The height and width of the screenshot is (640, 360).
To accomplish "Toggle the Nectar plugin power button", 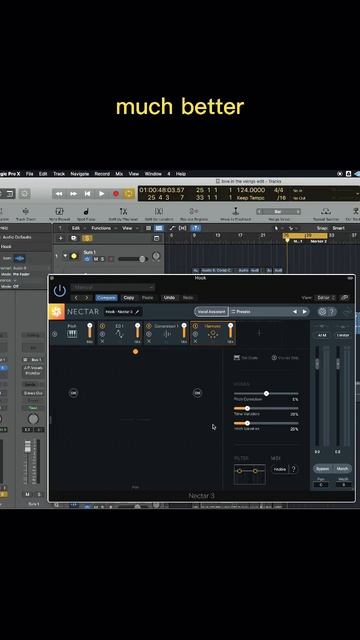I will coord(60,291).
